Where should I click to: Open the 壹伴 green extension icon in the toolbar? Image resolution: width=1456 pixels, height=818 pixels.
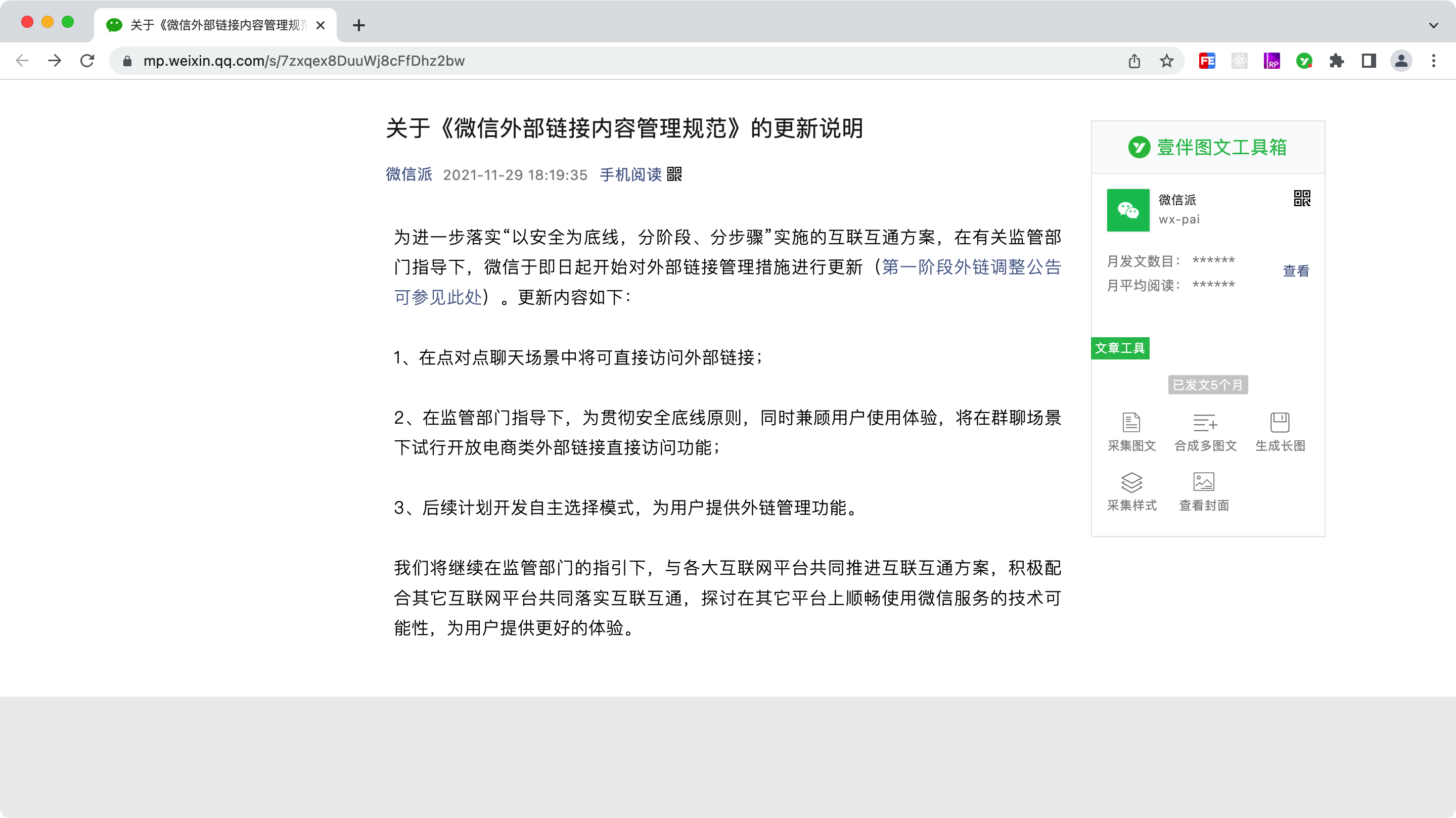click(x=1304, y=61)
